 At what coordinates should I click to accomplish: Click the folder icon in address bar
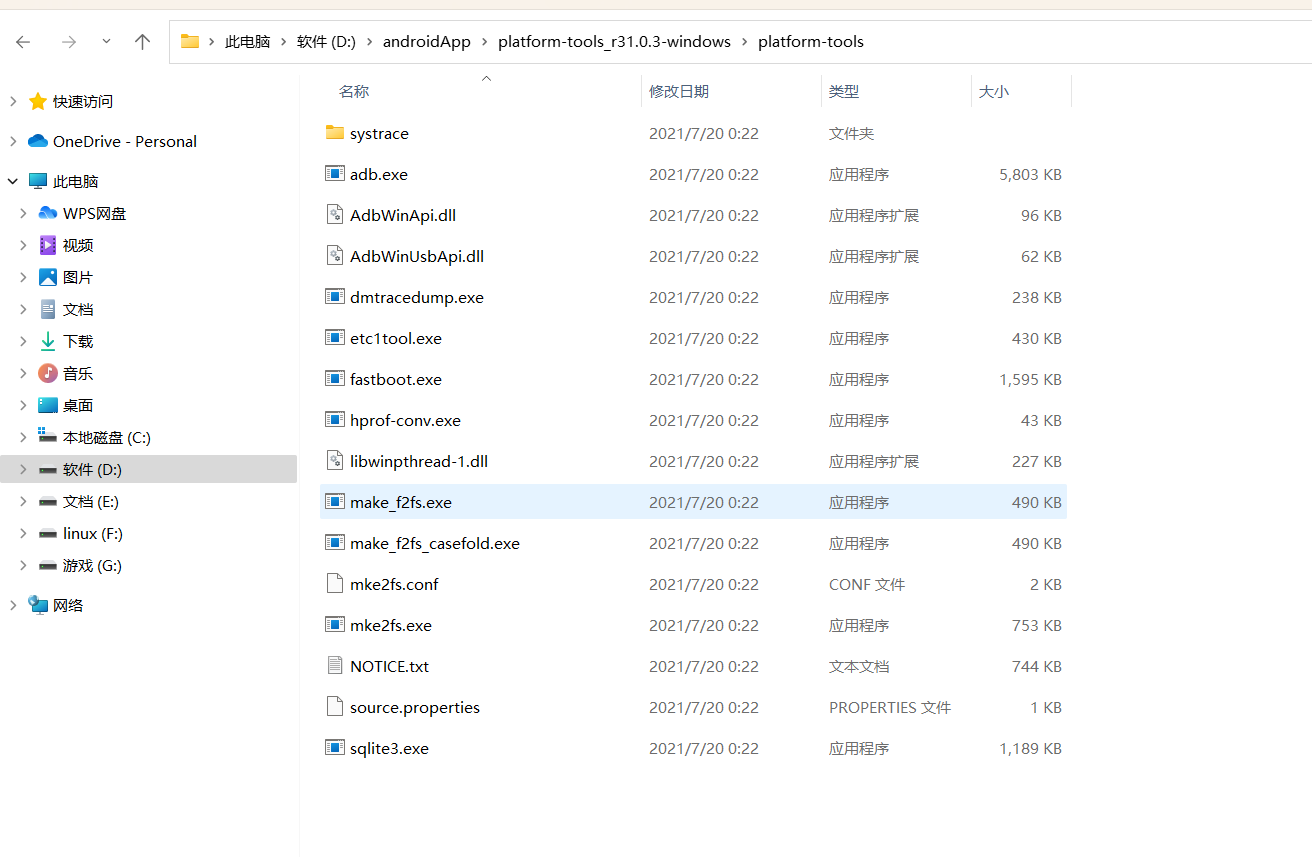click(190, 41)
